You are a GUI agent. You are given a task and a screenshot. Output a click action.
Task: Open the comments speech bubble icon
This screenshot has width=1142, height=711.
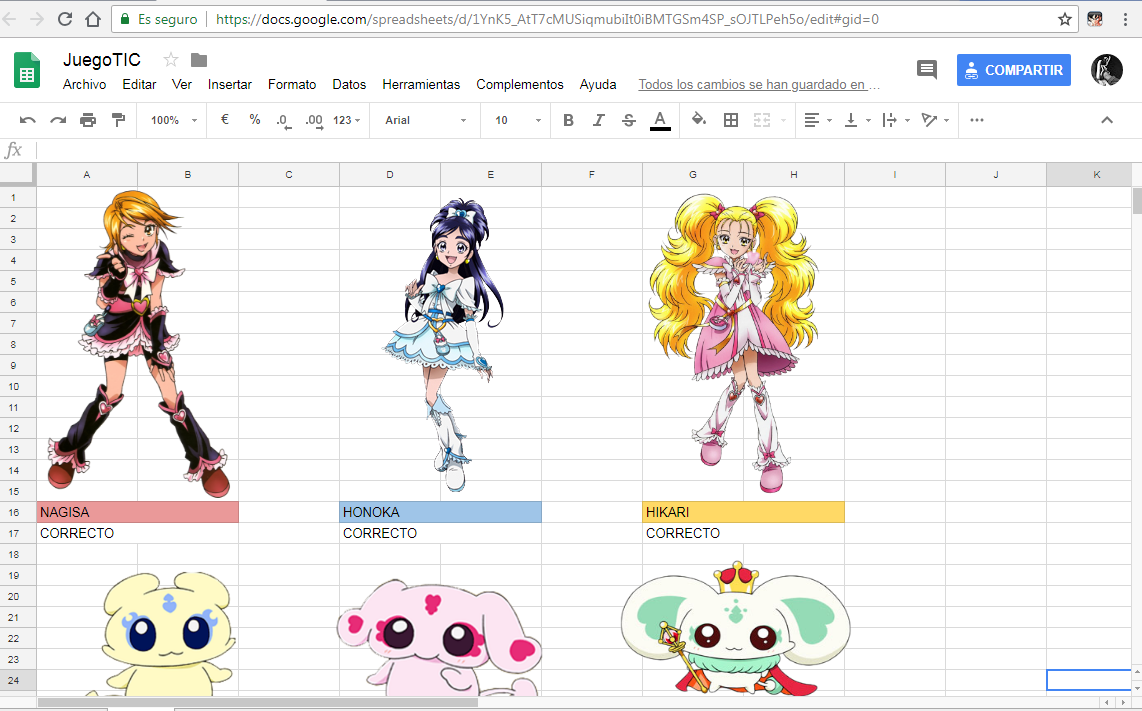926,70
